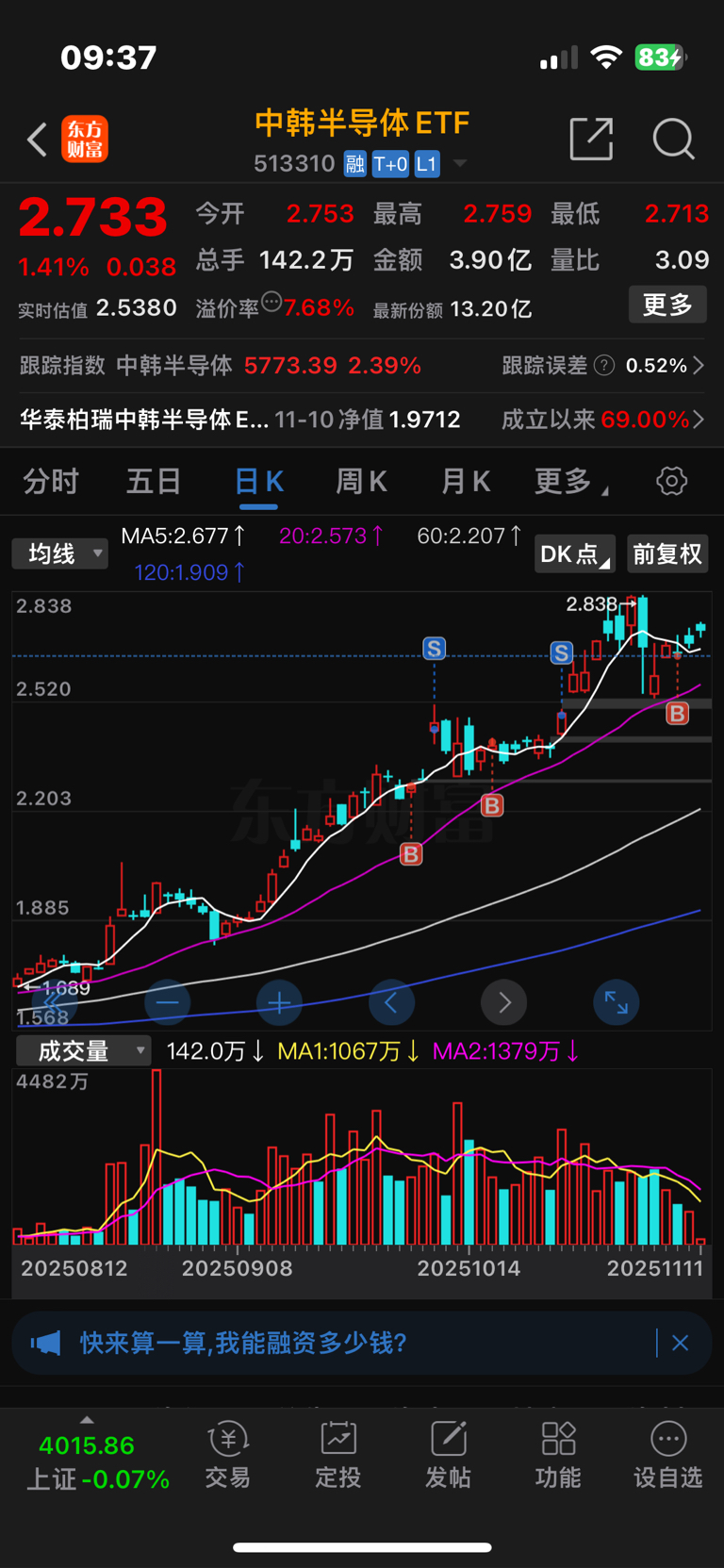Viewport: 724px width, 1568px height.
Task: Tap the 上证 4015.86 index ticker
Action: coord(97,1461)
